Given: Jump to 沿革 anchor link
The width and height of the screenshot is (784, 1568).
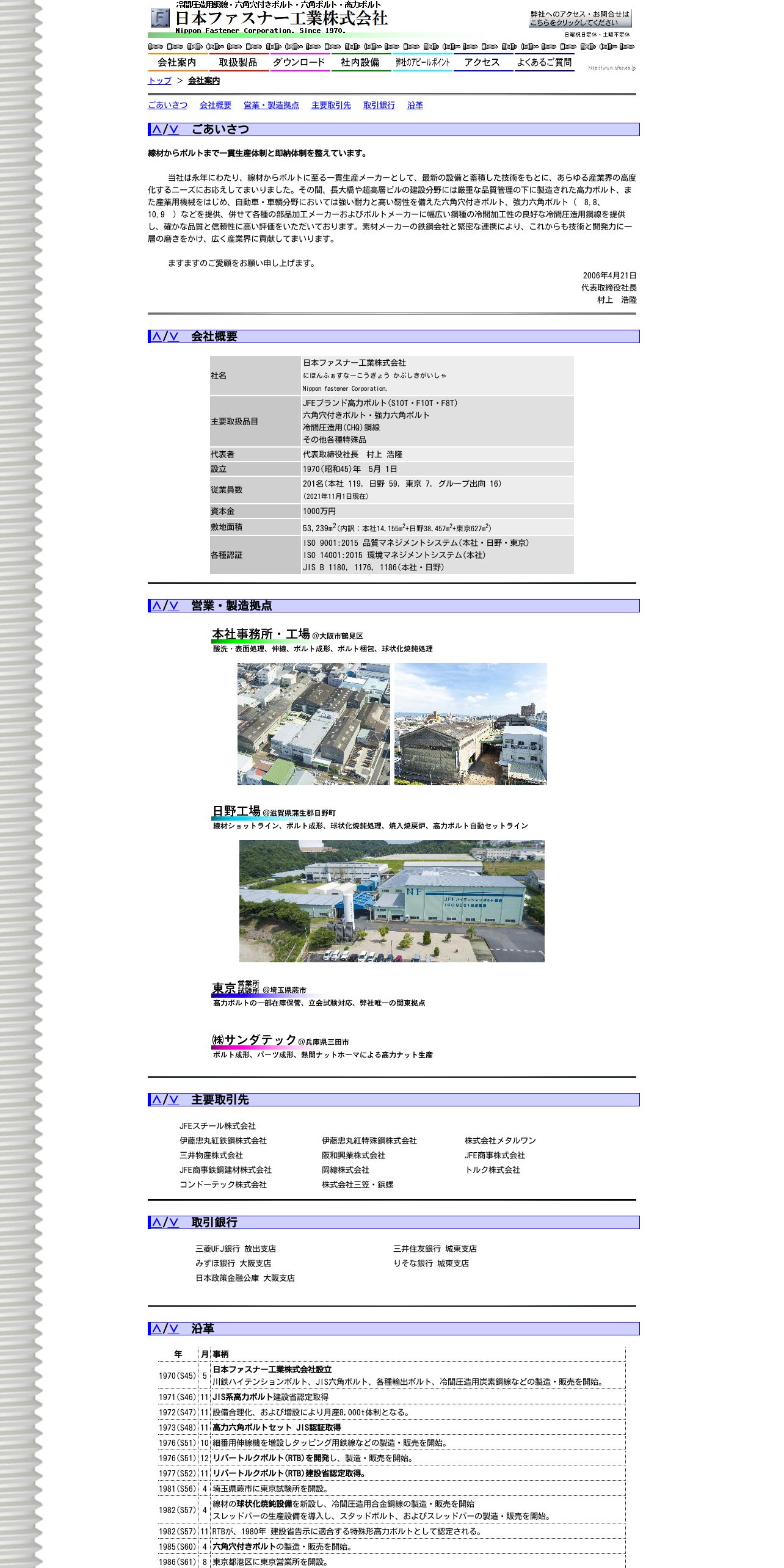Looking at the screenshot, I should pyautogui.click(x=415, y=105).
